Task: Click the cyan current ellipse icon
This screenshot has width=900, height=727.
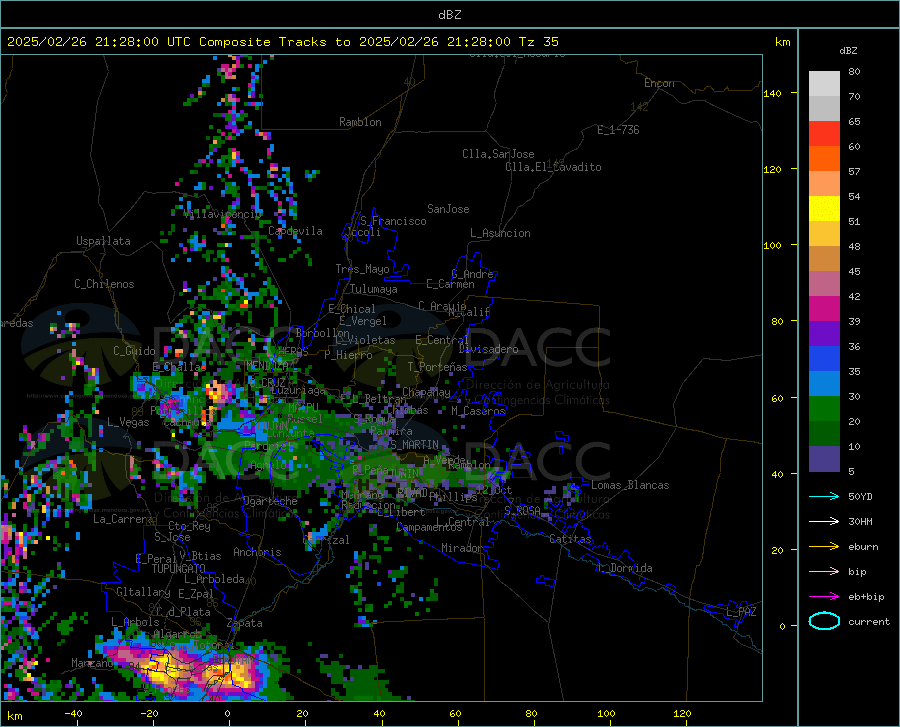Action: point(824,621)
